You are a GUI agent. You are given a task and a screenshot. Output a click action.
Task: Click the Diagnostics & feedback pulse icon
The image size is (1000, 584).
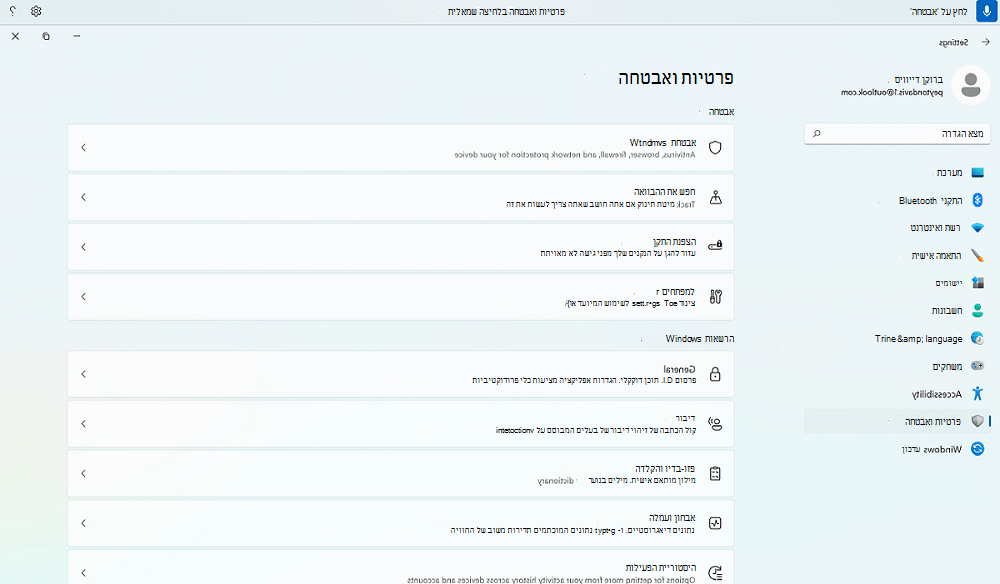716,523
